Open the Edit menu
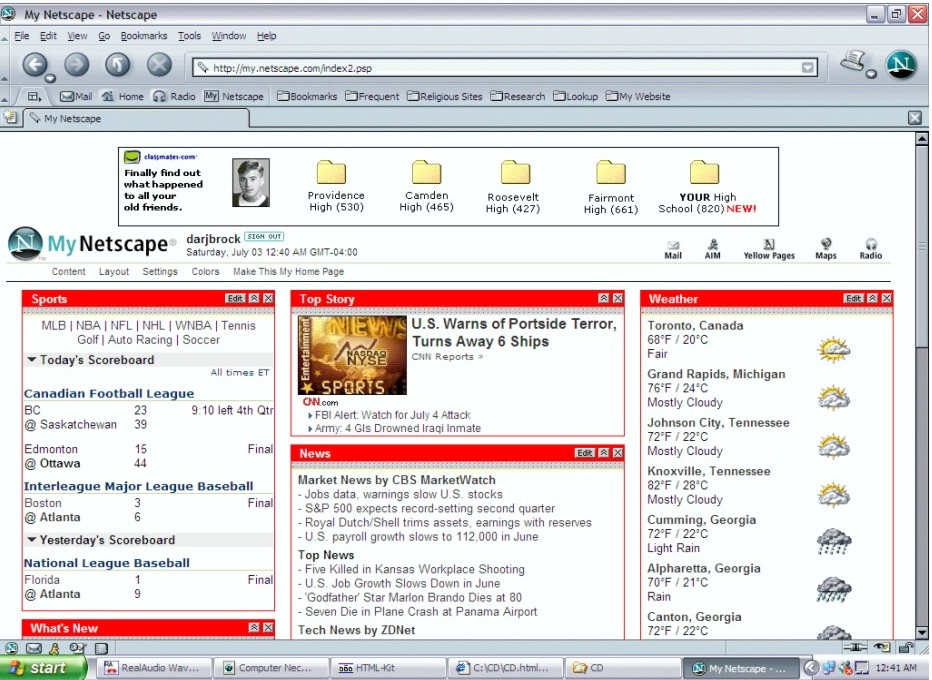 click(x=48, y=36)
